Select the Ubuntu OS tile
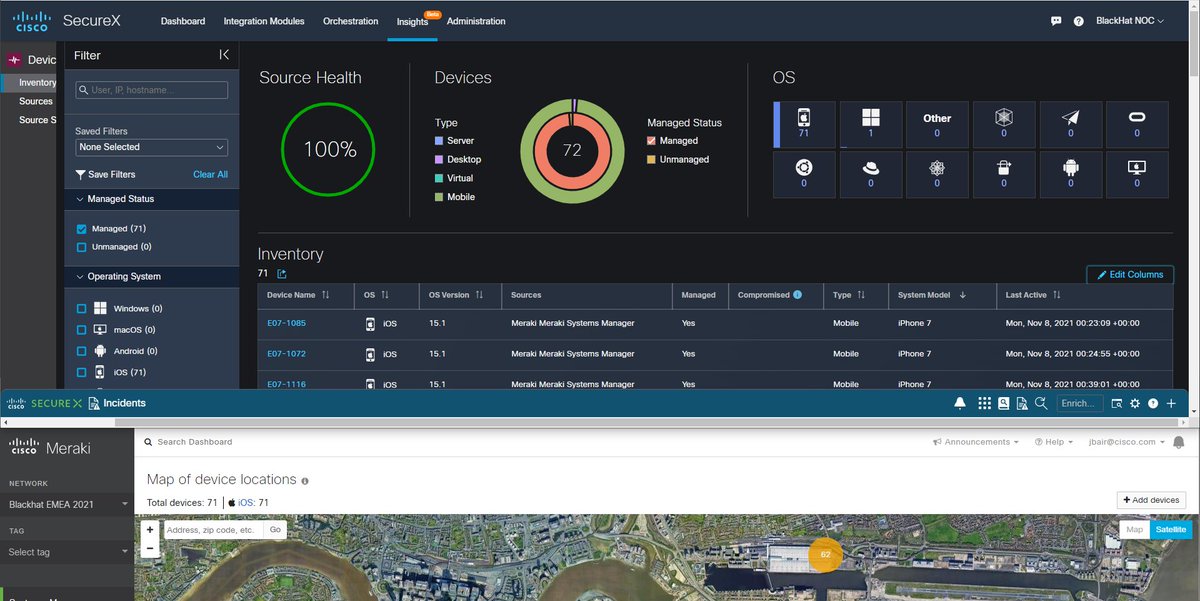This screenshot has height=601, width=1200. click(805, 175)
